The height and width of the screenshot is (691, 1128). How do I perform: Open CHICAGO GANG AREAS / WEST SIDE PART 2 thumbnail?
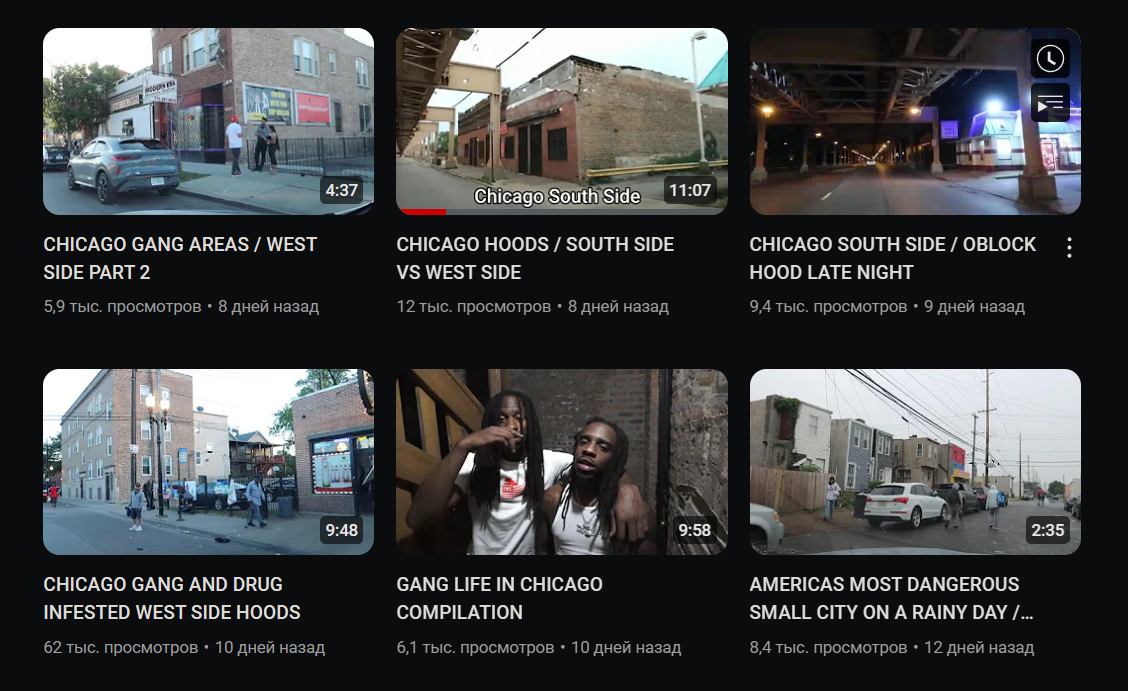pyautogui.click(x=208, y=121)
